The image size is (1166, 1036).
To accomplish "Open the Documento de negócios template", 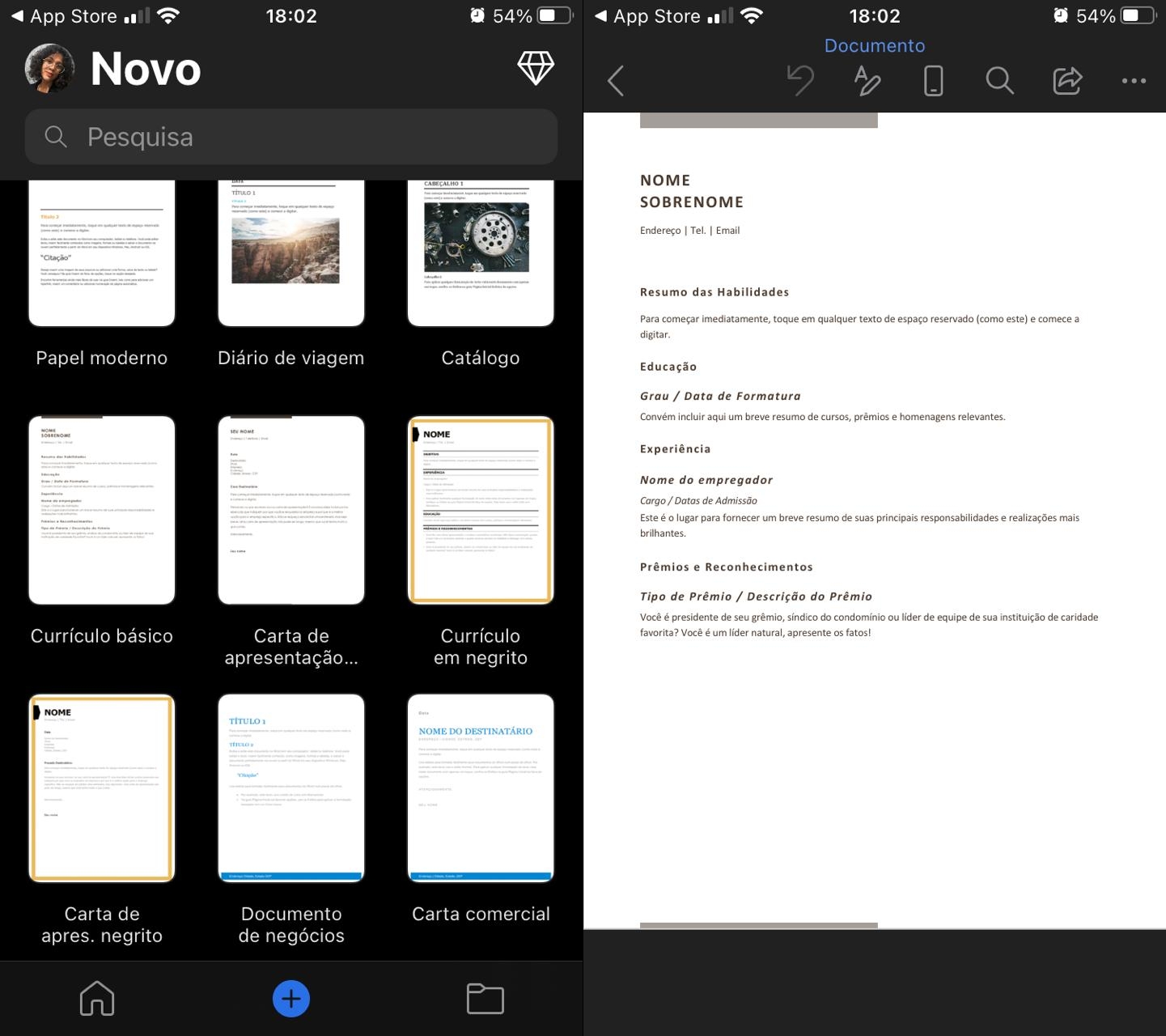I will (290, 788).
